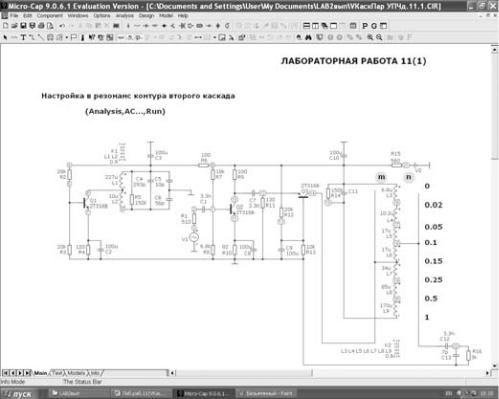Create a new circuit file
The height and width of the screenshot is (399, 499).
[x=6, y=26]
